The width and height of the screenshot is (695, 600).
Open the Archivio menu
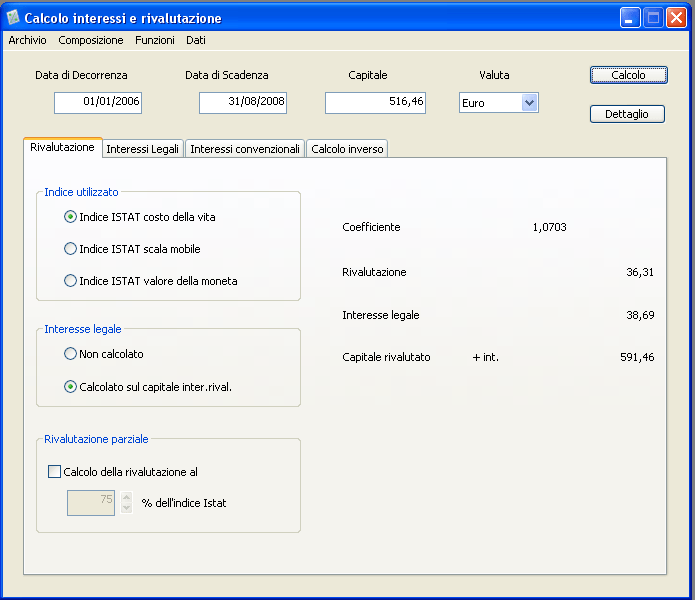(x=27, y=40)
